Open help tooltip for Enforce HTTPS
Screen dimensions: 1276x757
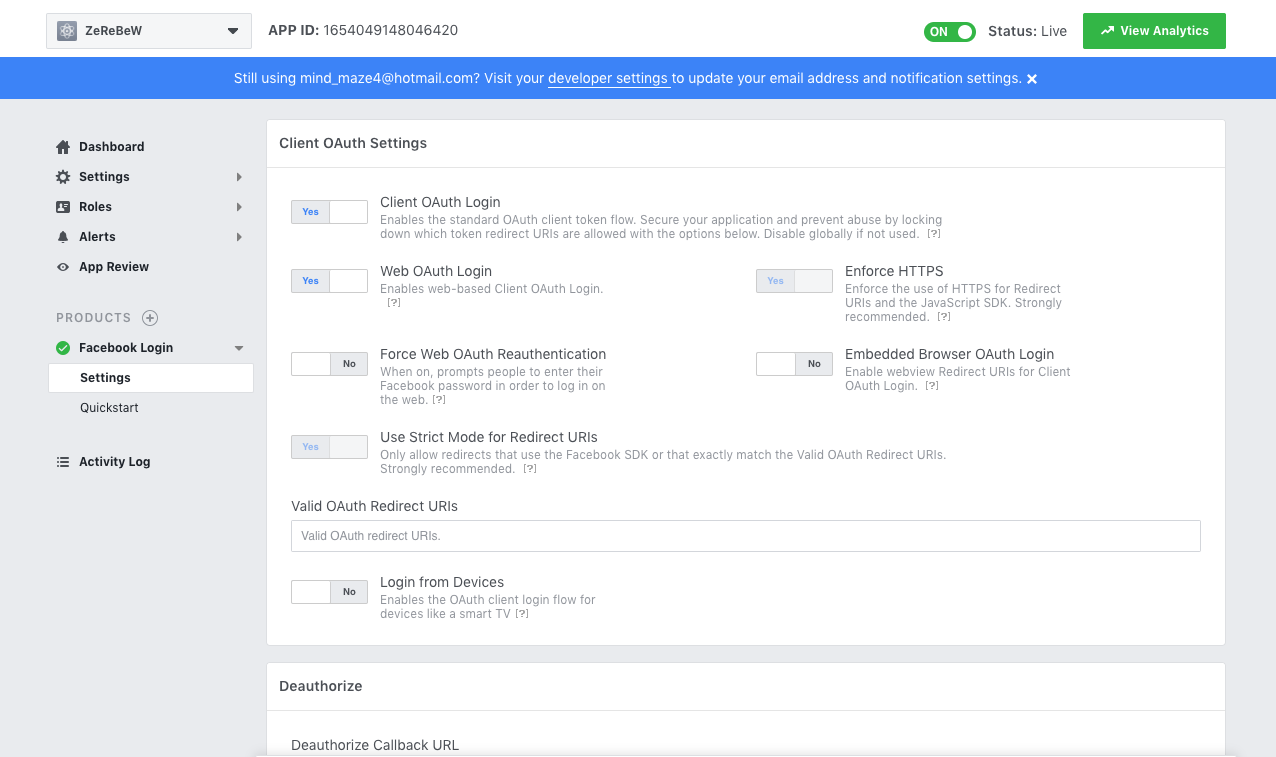point(944,317)
